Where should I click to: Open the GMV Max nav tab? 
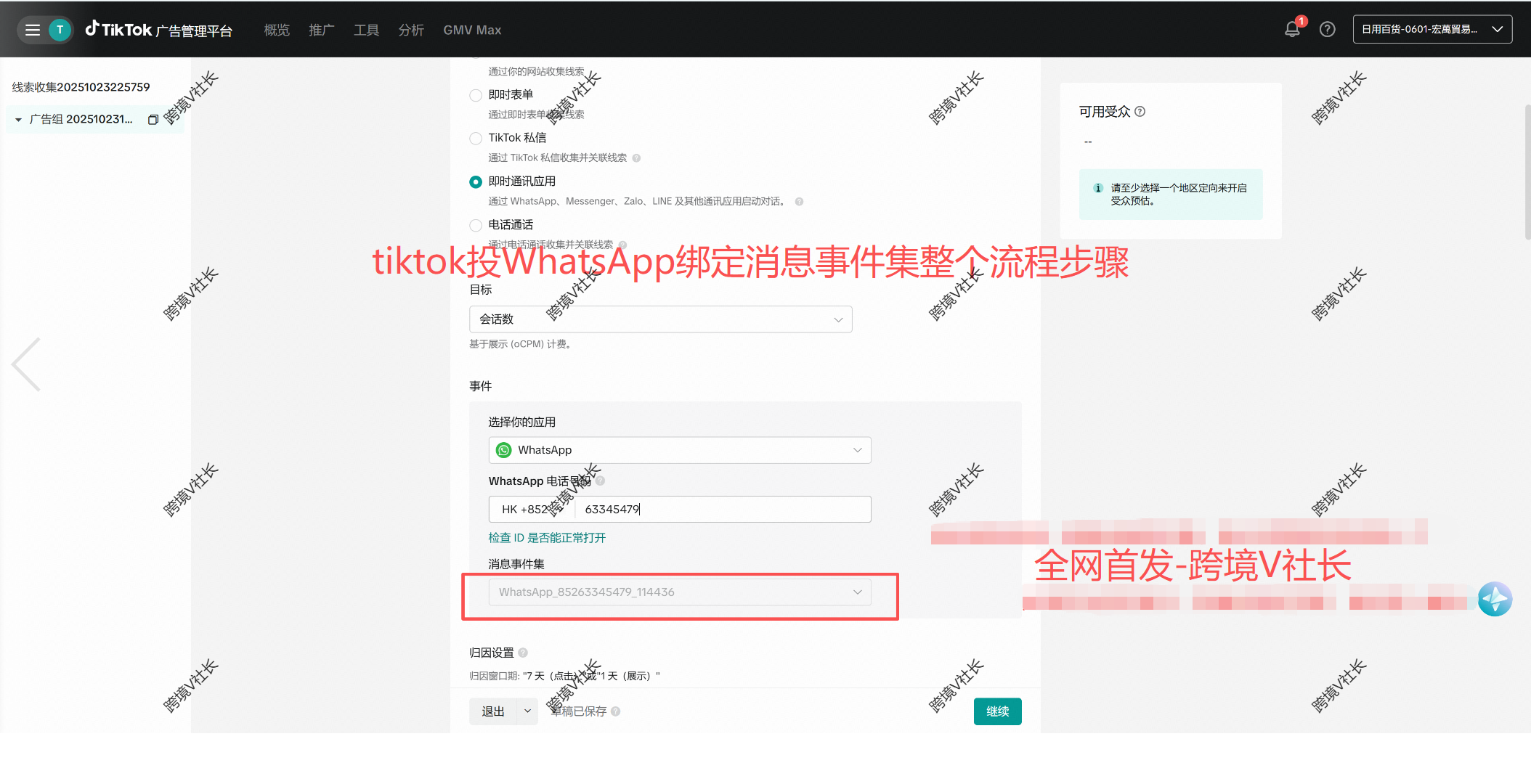point(472,30)
